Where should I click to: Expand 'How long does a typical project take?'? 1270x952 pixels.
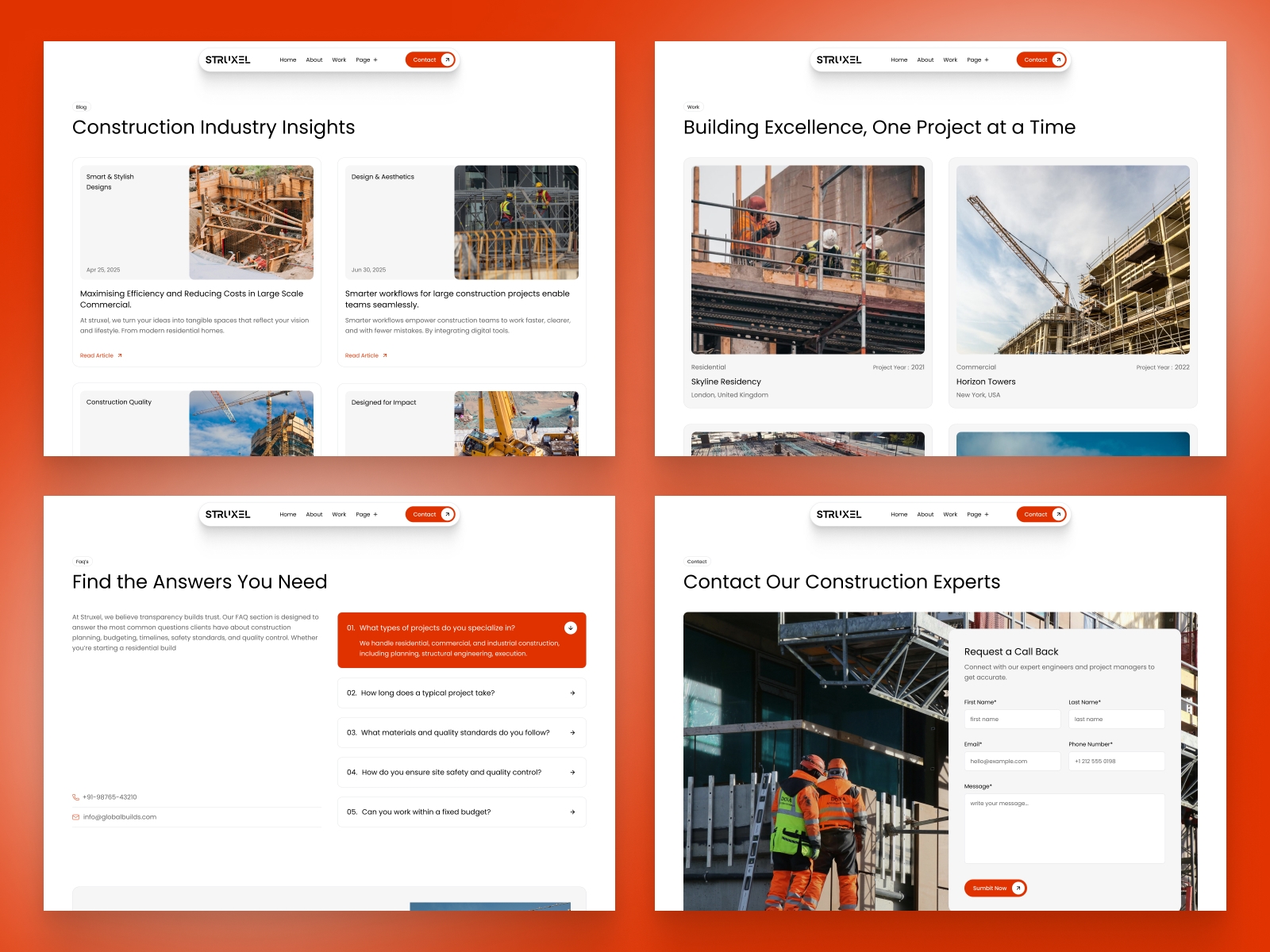click(x=462, y=693)
